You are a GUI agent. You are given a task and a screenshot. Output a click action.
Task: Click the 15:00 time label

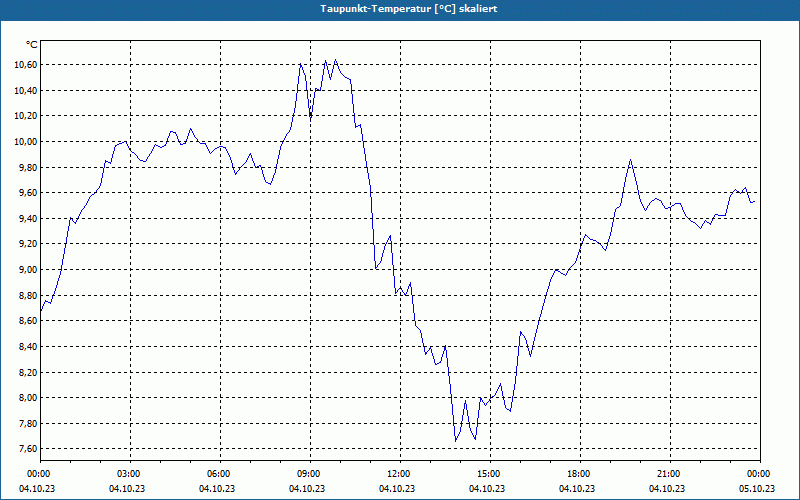pyautogui.click(x=487, y=474)
